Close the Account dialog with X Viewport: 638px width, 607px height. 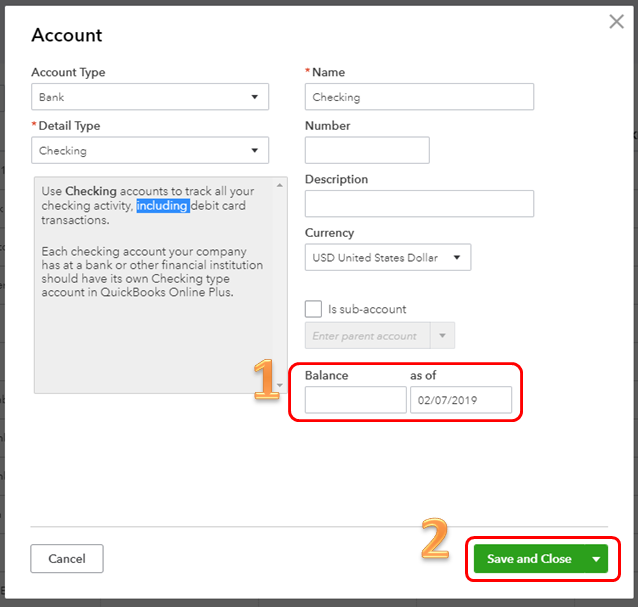(616, 22)
